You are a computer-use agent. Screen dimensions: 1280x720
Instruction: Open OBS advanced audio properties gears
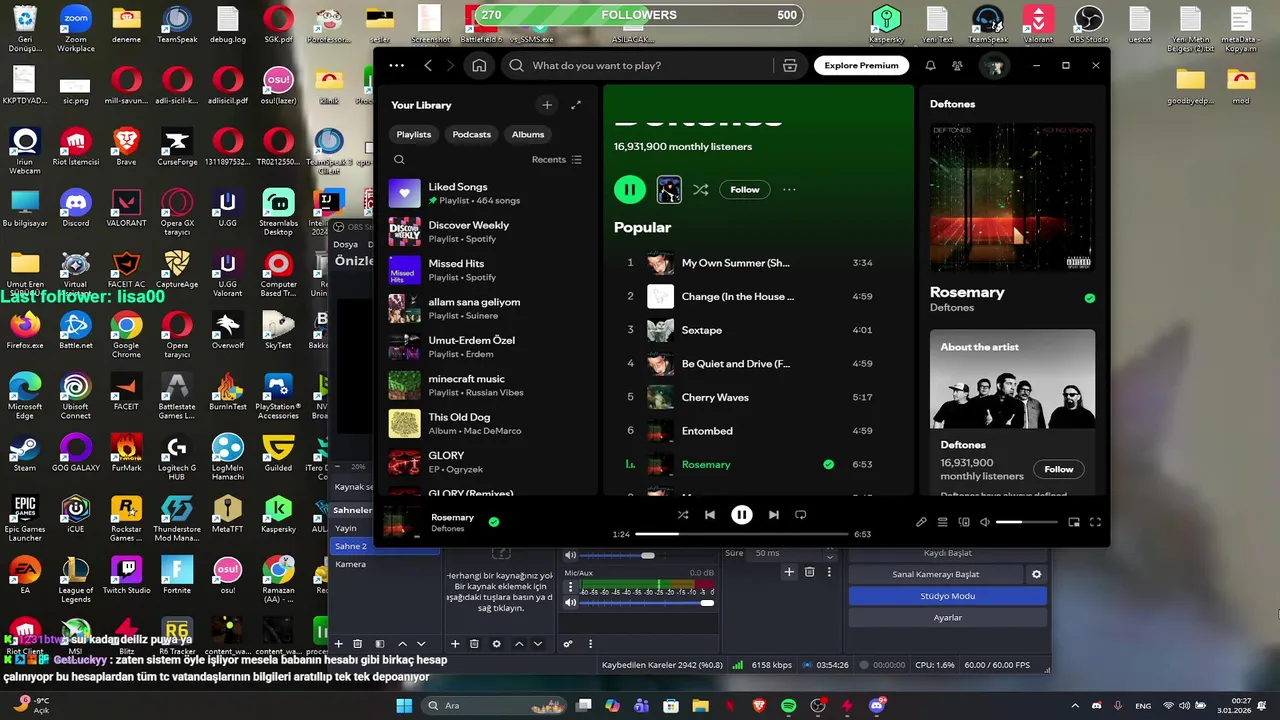568,644
